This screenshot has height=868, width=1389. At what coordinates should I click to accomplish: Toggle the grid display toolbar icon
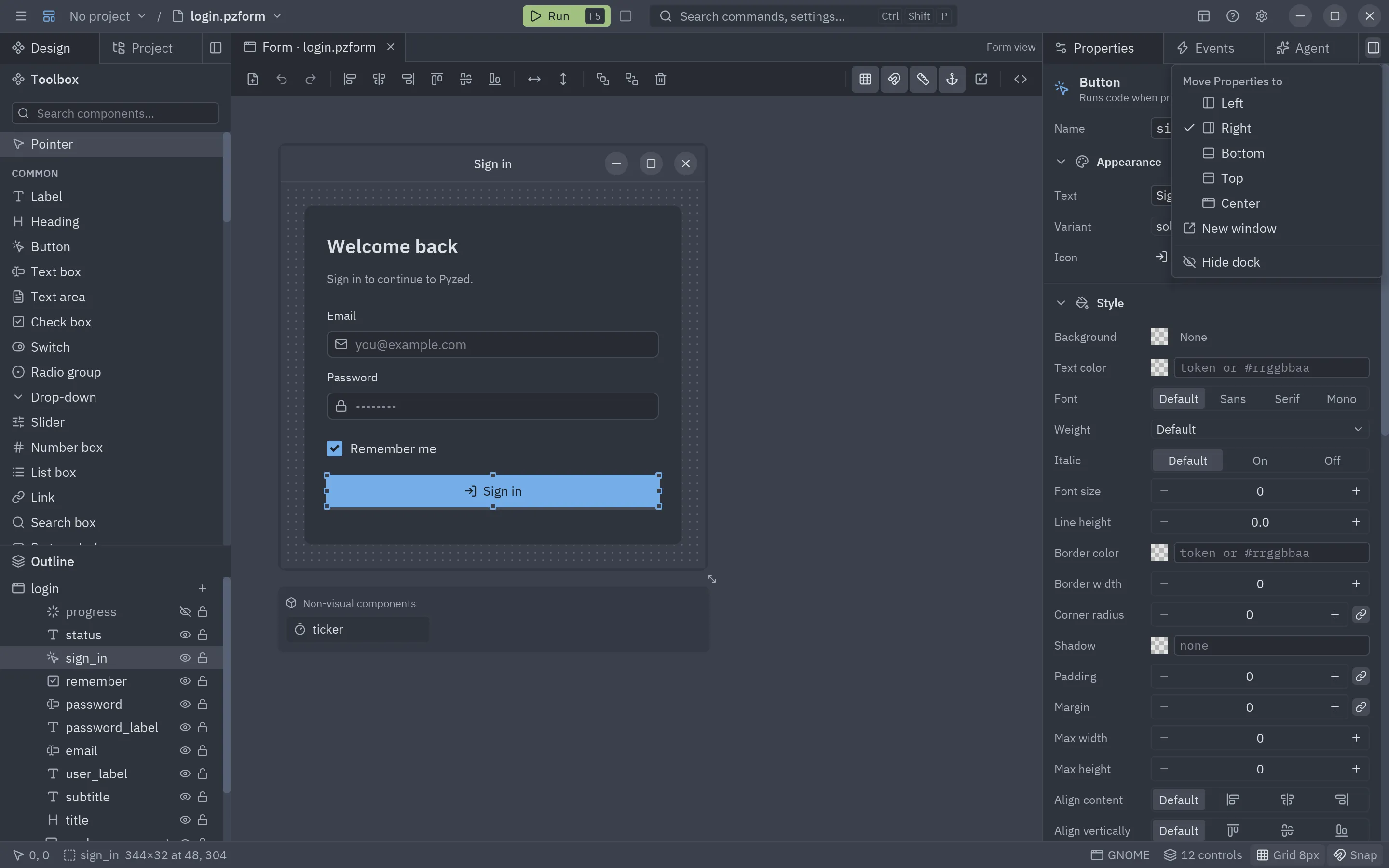865,79
